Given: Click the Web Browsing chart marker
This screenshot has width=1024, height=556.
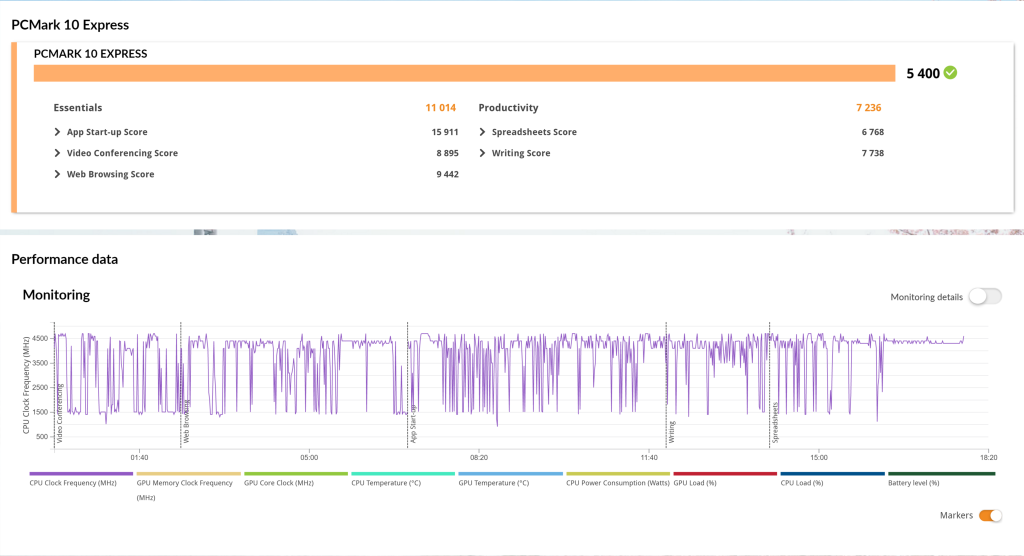Looking at the screenshot, I should pyautogui.click(x=186, y=422).
